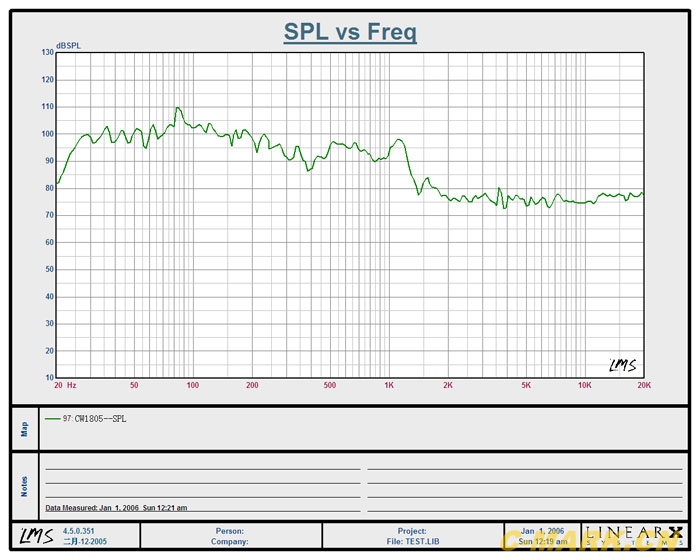Viewport: 700px width, 560px height.
Task: Click the 20K frequency axis label
Action: (644, 385)
